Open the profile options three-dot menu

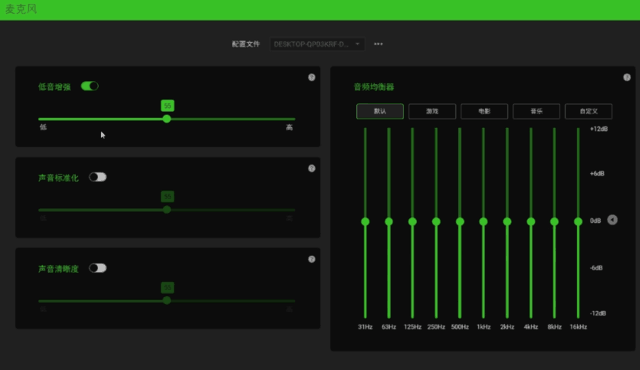click(378, 44)
